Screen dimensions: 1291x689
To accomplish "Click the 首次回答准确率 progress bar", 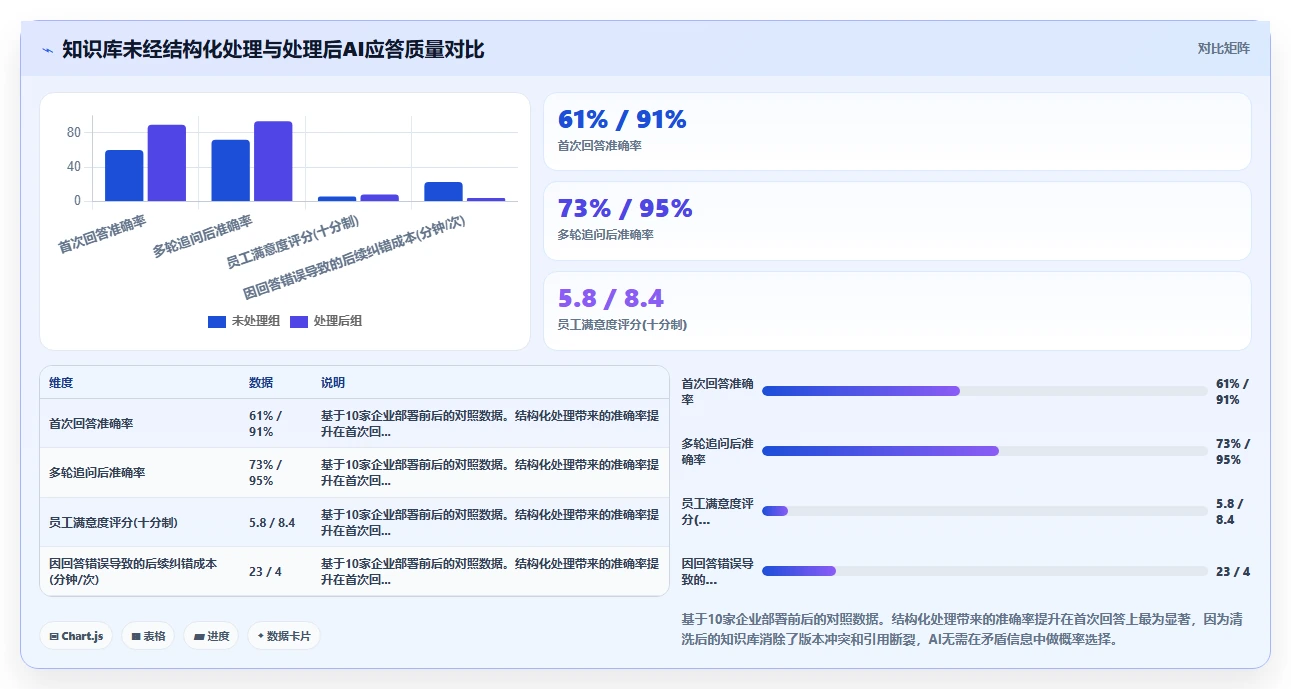I will [984, 391].
